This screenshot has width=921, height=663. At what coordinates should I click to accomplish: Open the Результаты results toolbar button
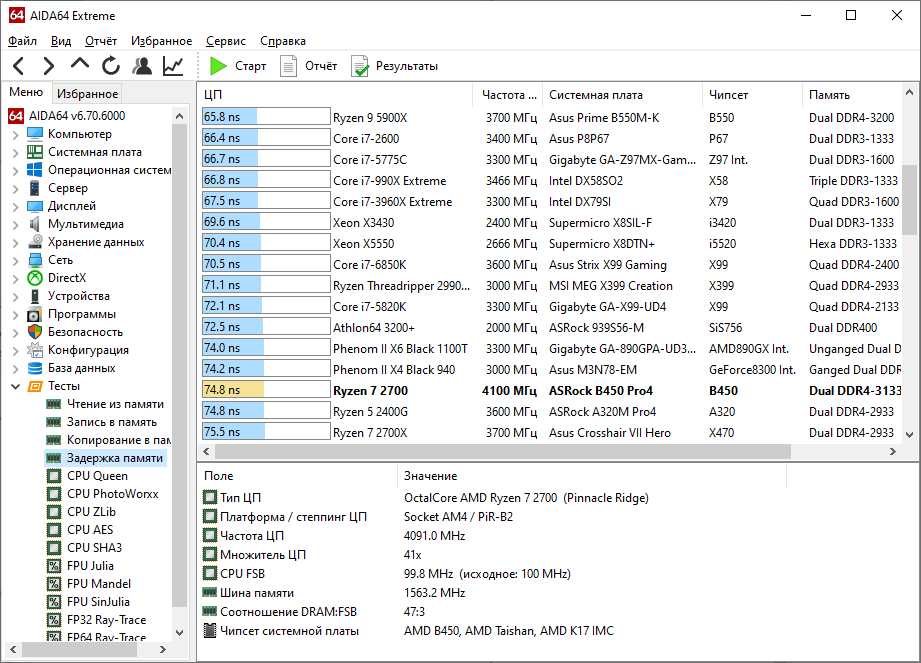[394, 66]
